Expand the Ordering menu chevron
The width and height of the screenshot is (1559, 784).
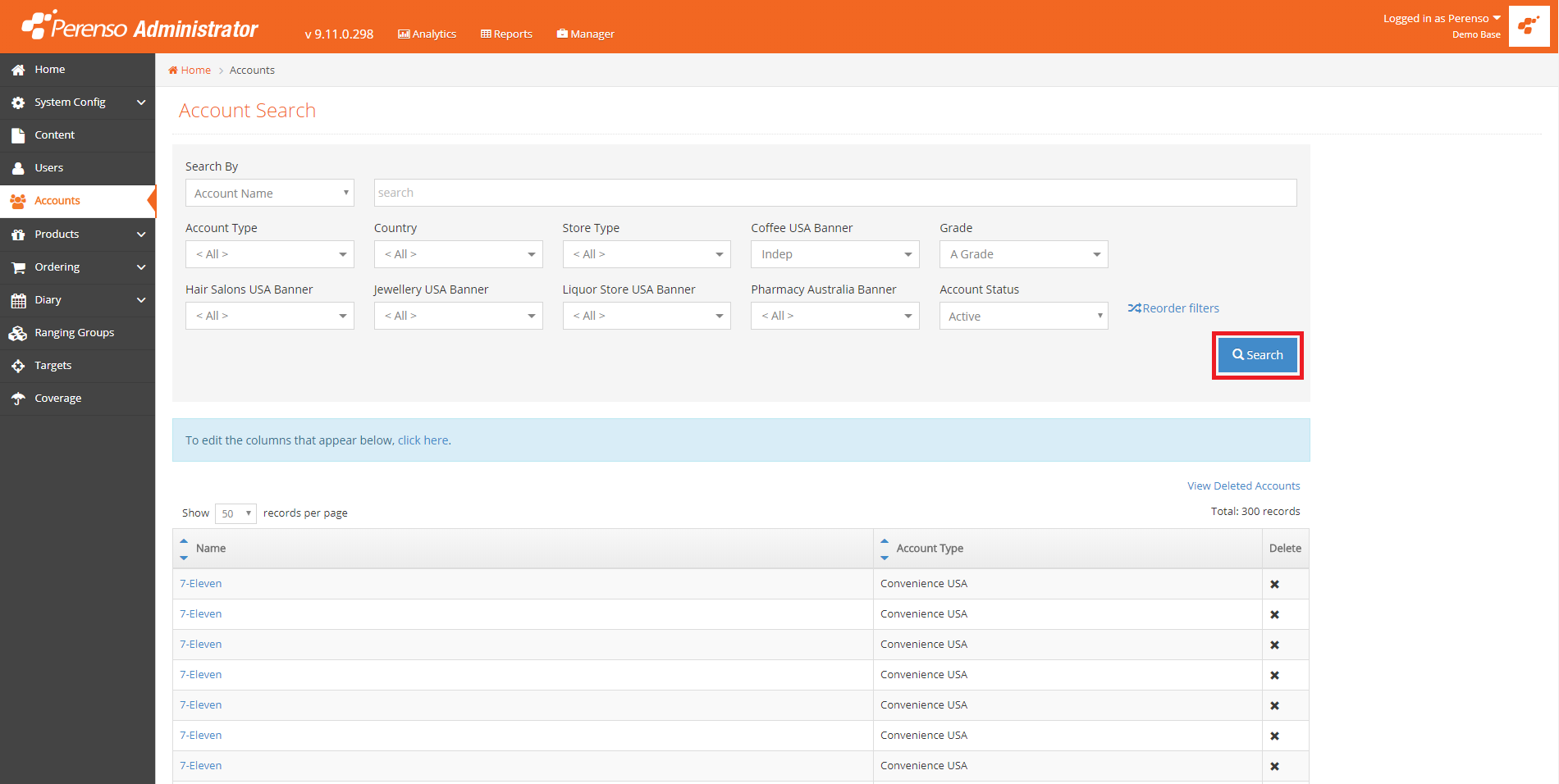click(141, 267)
